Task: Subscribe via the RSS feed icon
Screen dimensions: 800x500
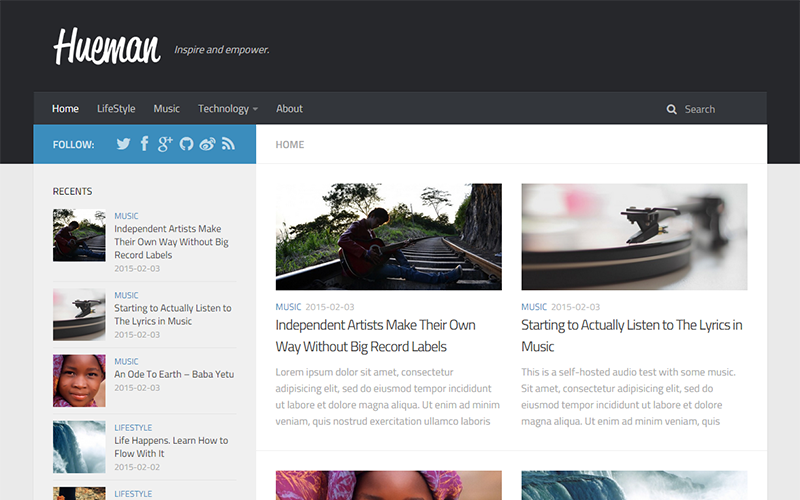Action: point(228,144)
